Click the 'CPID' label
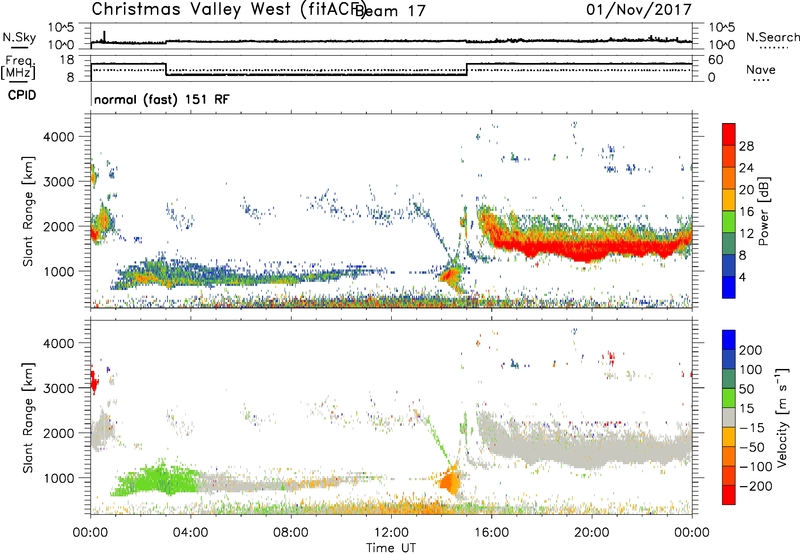Viewport: 800px width, 554px height. [x=22, y=95]
